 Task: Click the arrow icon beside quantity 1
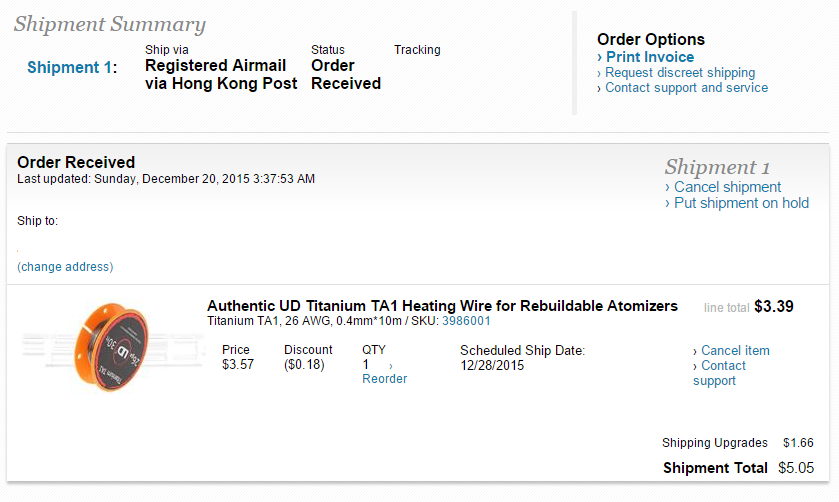point(391,366)
